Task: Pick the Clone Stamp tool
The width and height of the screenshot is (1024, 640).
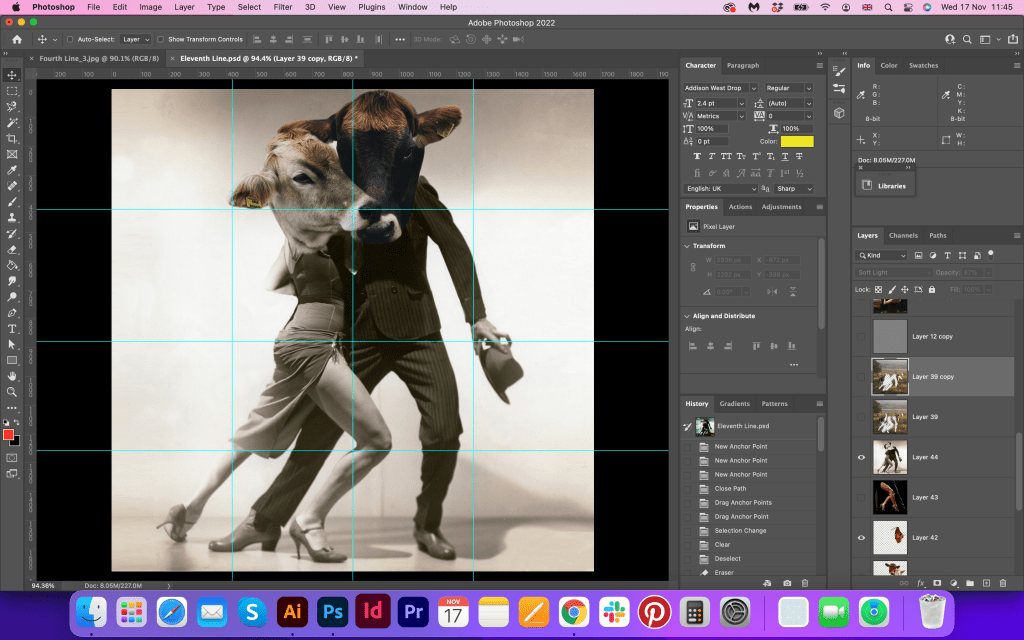Action: 12,217
